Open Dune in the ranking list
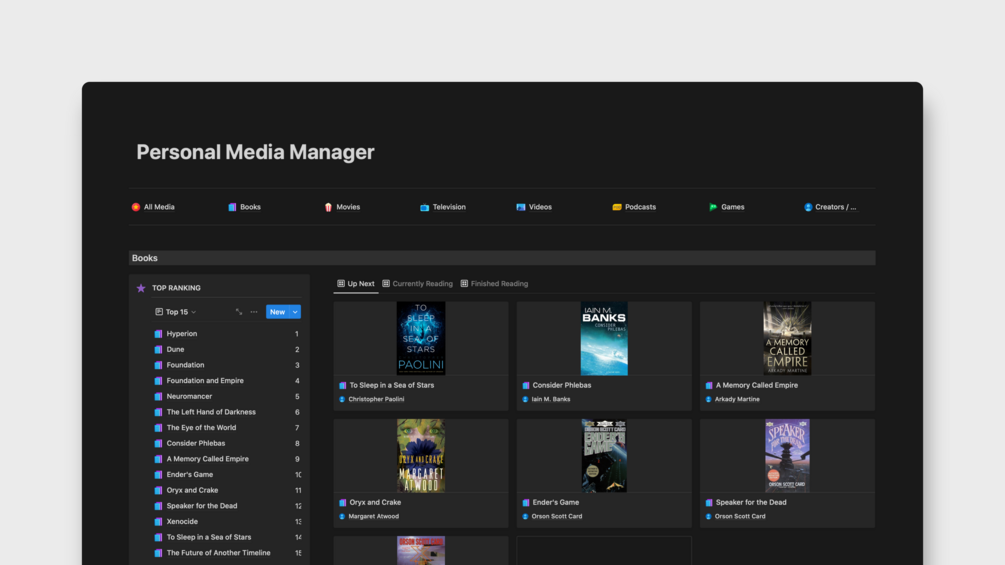 (x=227, y=349)
